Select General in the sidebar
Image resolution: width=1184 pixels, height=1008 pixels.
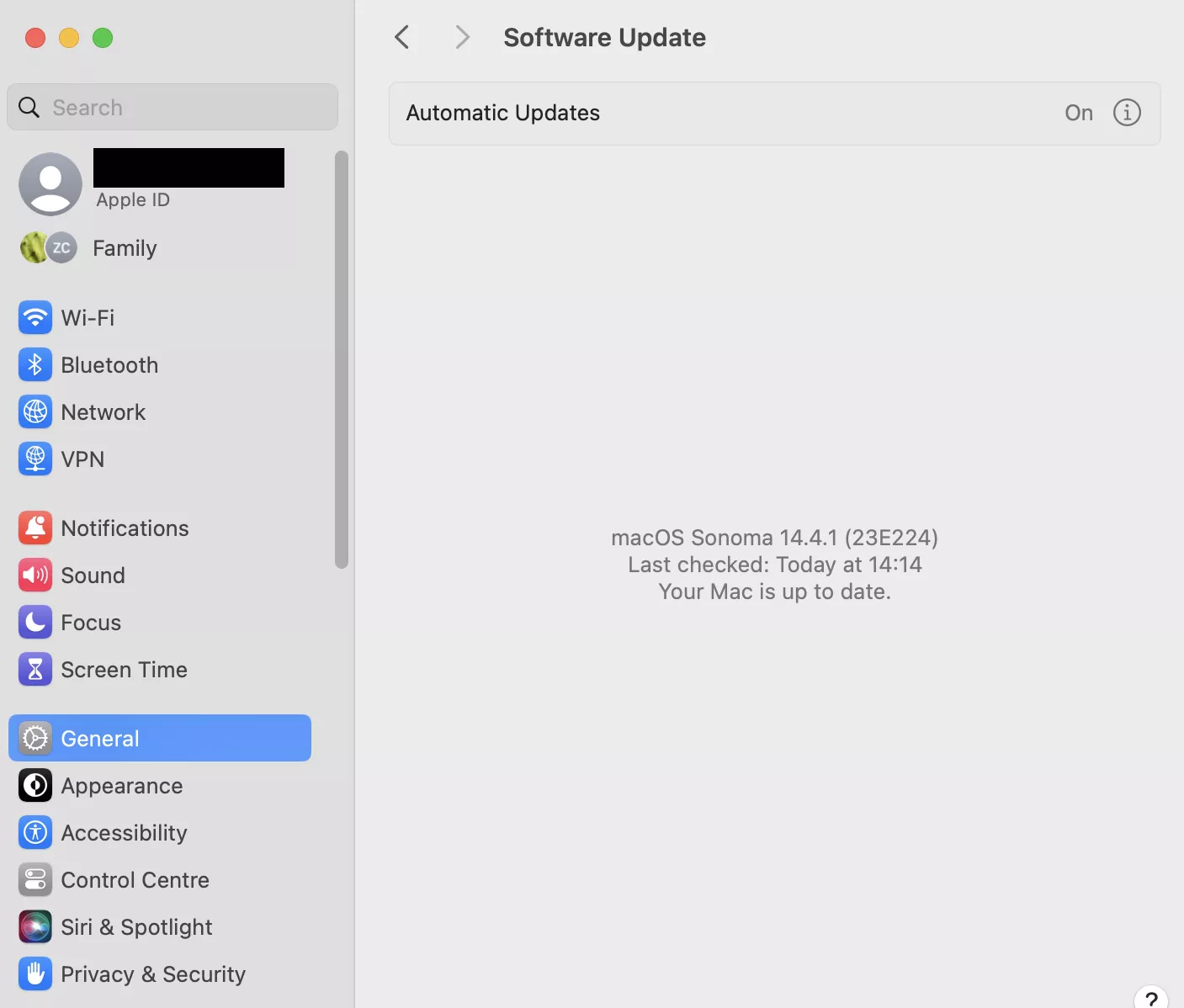tap(160, 738)
